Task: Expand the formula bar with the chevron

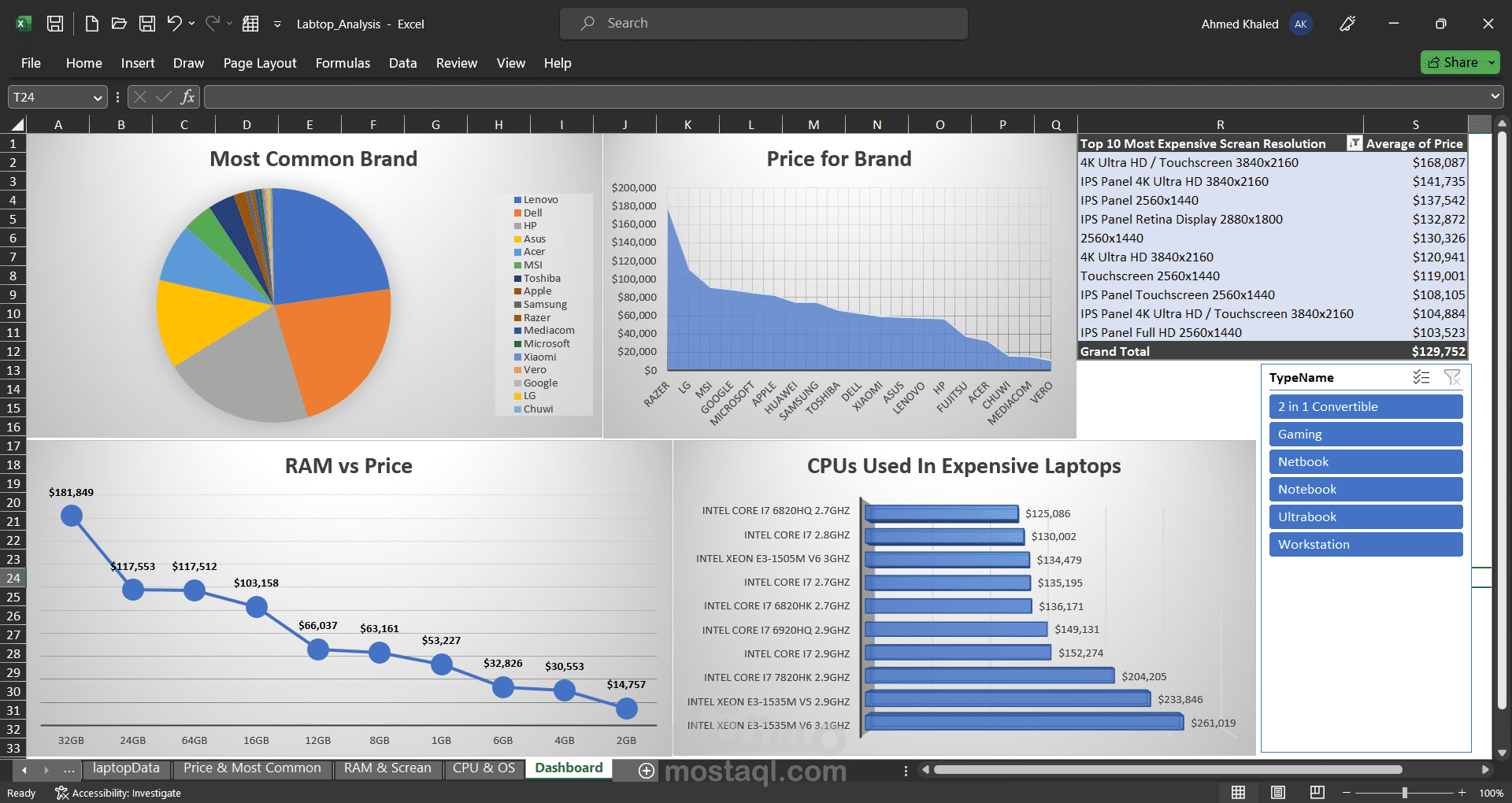Action: coord(1495,96)
